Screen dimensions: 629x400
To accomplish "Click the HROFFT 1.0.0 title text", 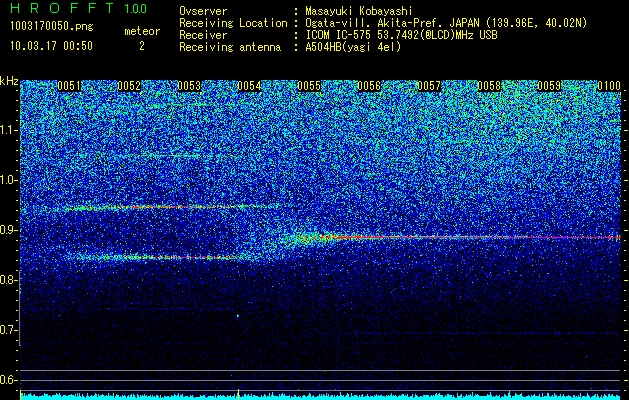I will (x=79, y=8).
